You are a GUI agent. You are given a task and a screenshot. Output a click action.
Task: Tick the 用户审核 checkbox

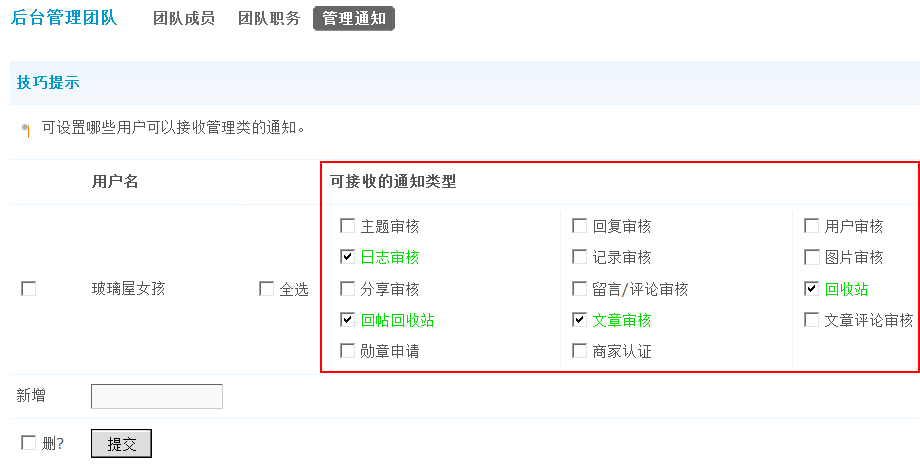[x=812, y=226]
